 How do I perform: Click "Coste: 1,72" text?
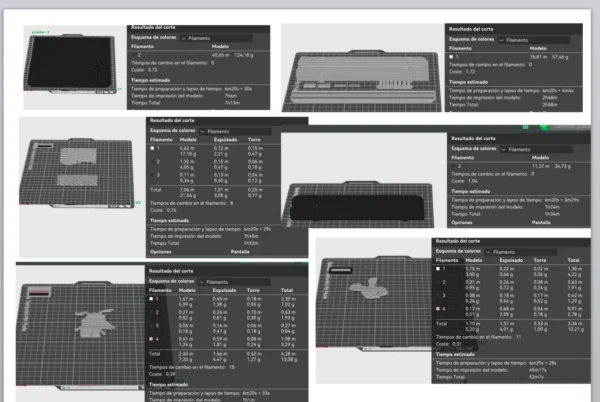(462, 72)
